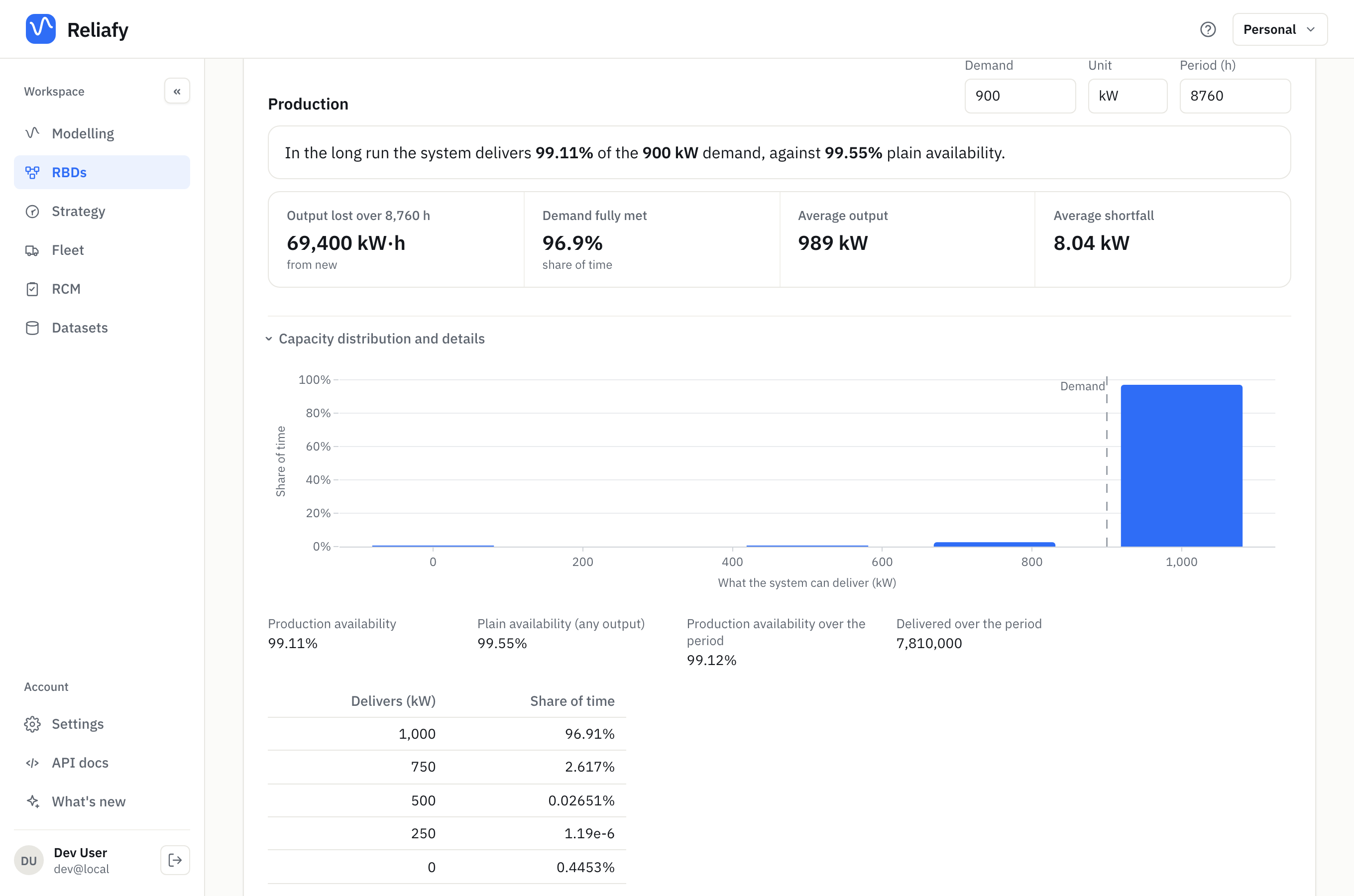The image size is (1354, 896).
Task: Open the Modelling menu item
Action: [102, 133]
